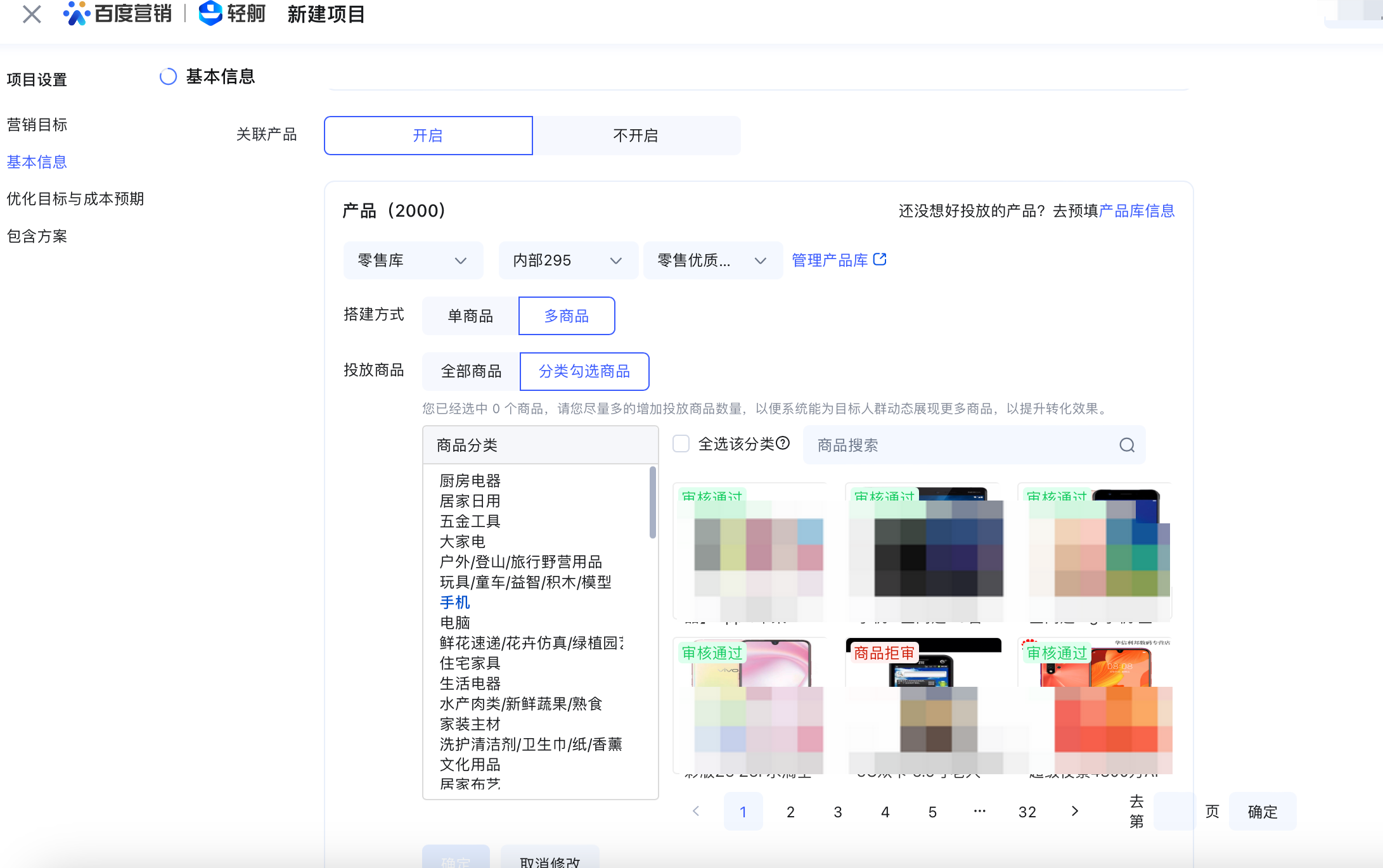Click the Baidu Marketing paw logo
Viewport: 1383px width, 868px height.
click(77, 13)
